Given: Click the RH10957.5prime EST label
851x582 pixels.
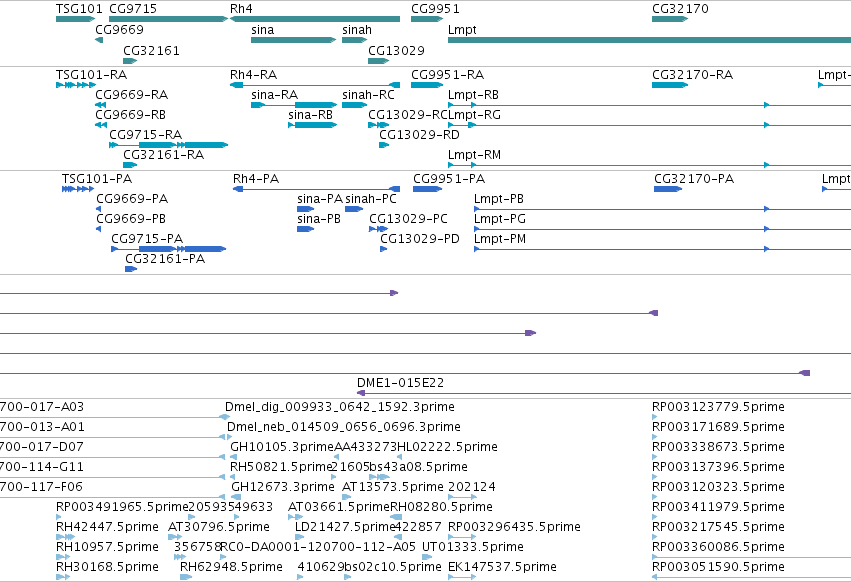Looking at the screenshot, I should 107,547.
